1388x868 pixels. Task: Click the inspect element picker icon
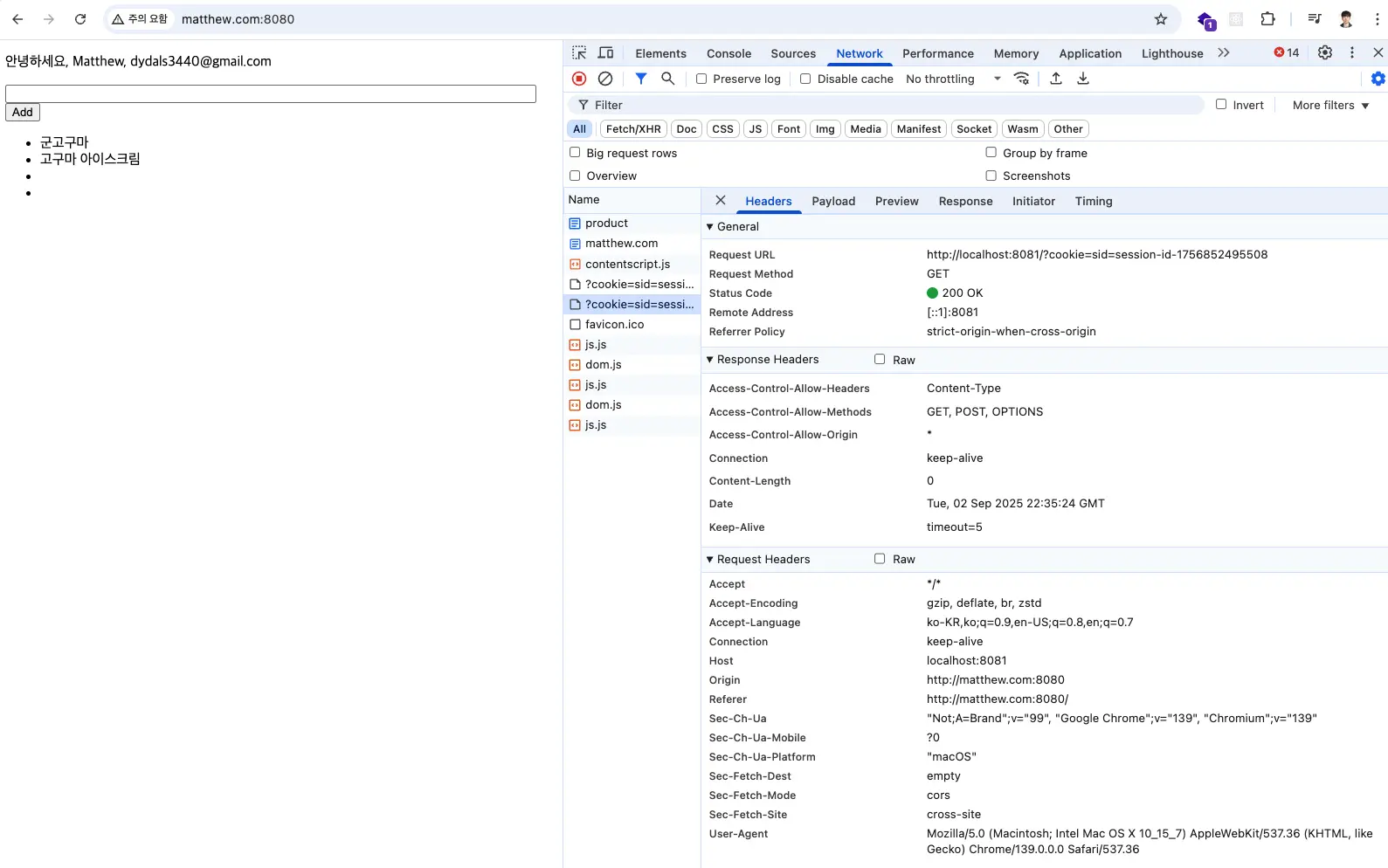[x=579, y=53]
